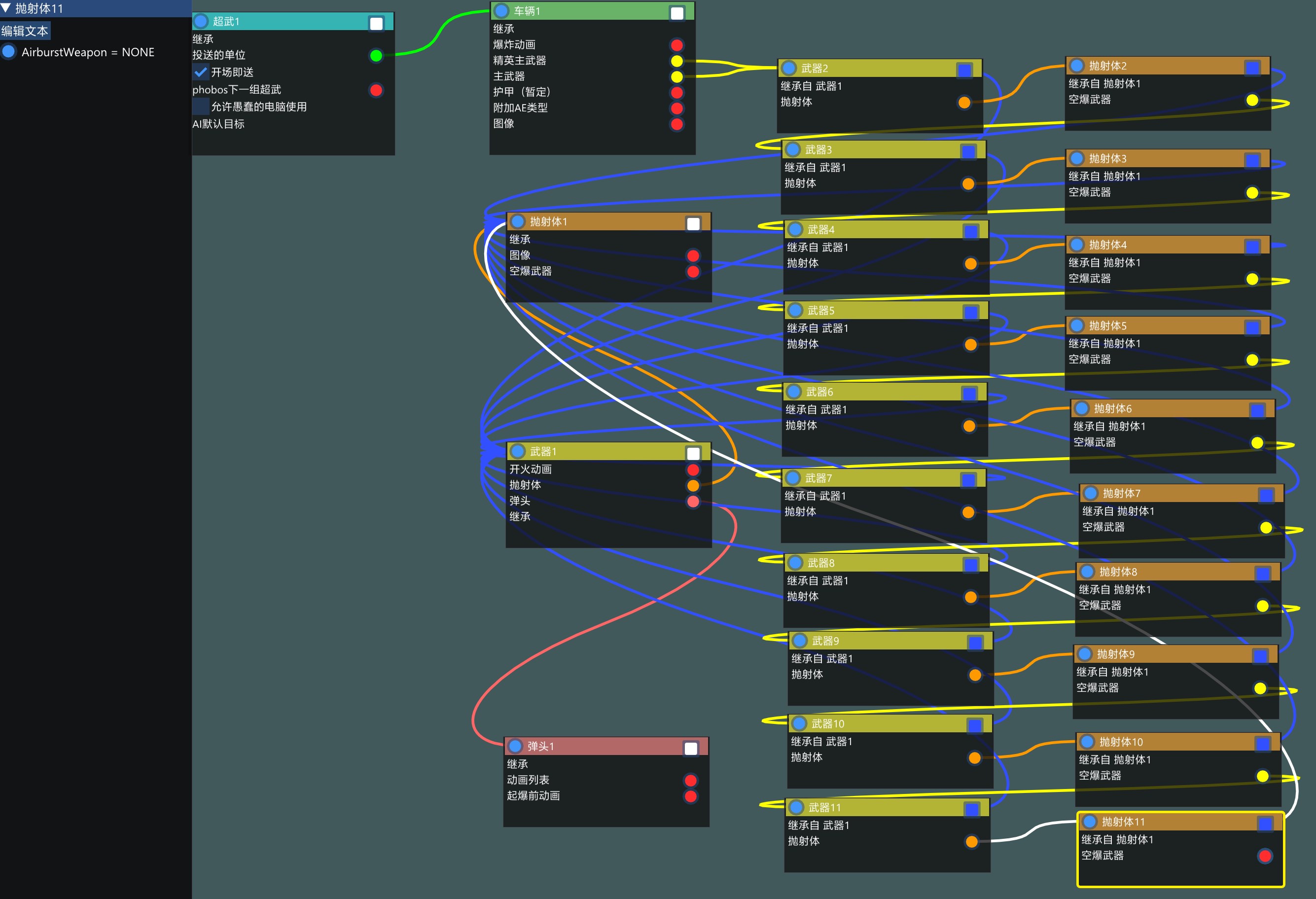Click the green 投送的单位 output pin
Screen dimensions: 1316x899
coord(376,56)
